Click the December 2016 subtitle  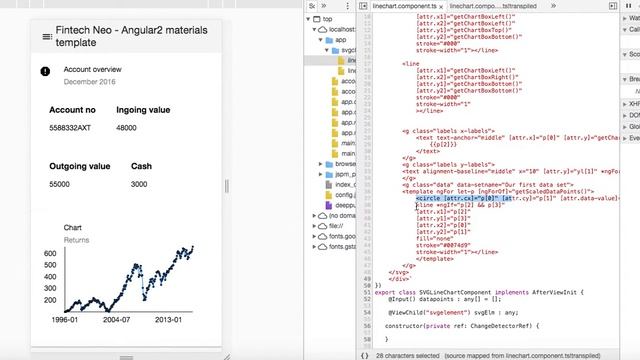[89, 82]
